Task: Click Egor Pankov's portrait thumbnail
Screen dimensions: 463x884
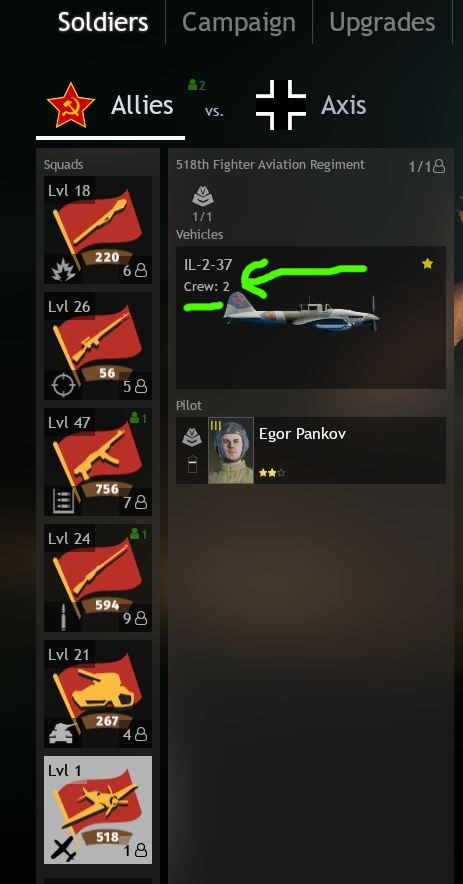Action: (x=231, y=450)
